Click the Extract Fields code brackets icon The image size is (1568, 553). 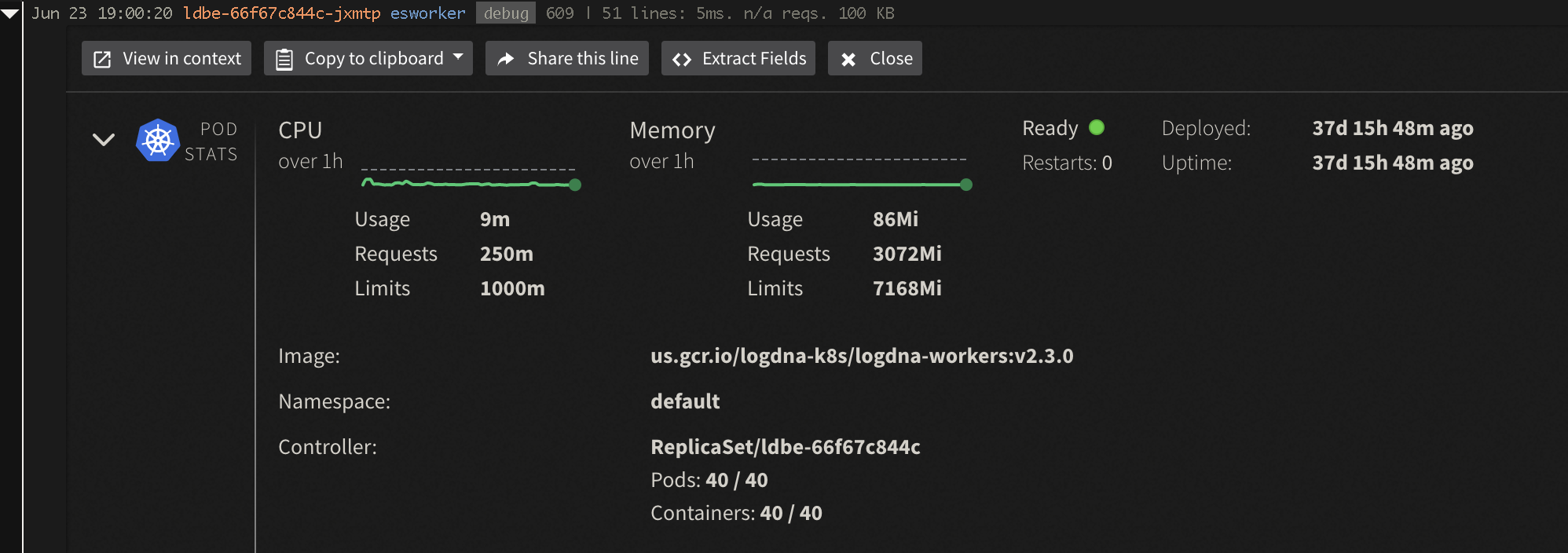click(x=682, y=59)
